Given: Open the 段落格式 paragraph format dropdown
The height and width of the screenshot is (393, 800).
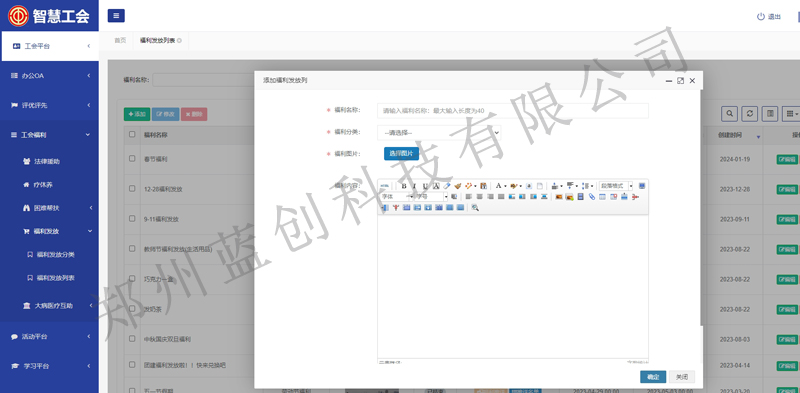Looking at the screenshot, I should (x=616, y=186).
